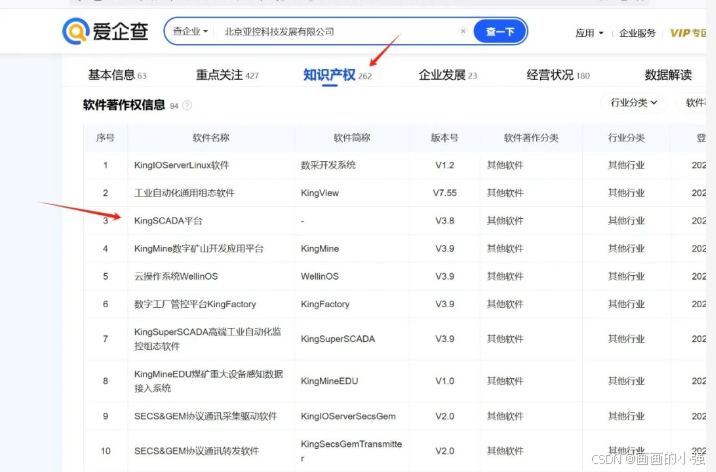Click the KingMineEDU short name cell
This screenshot has width=716, height=472.
329,381
